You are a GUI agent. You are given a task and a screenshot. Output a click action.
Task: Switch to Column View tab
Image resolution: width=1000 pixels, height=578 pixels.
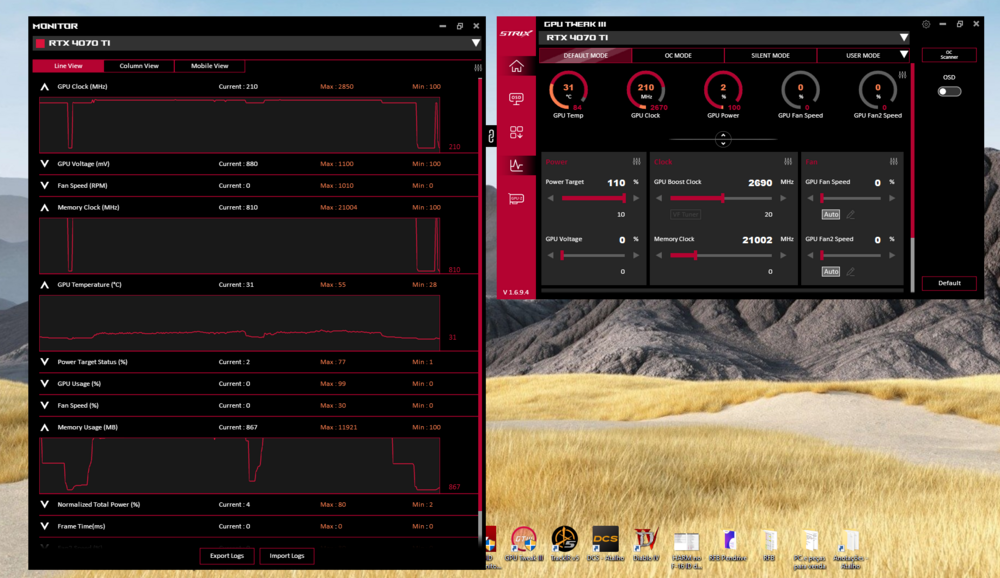(x=139, y=66)
